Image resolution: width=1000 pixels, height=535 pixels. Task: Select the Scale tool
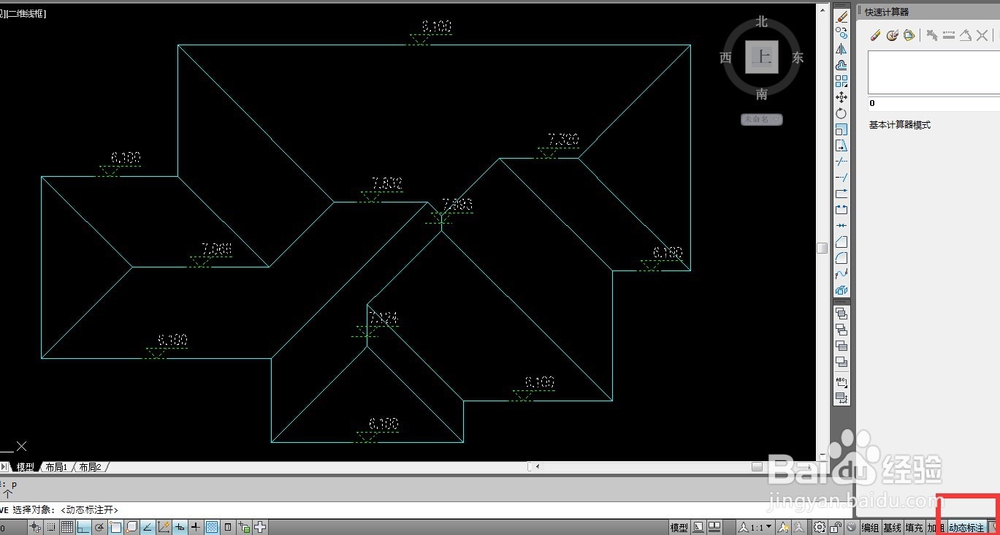(x=841, y=129)
